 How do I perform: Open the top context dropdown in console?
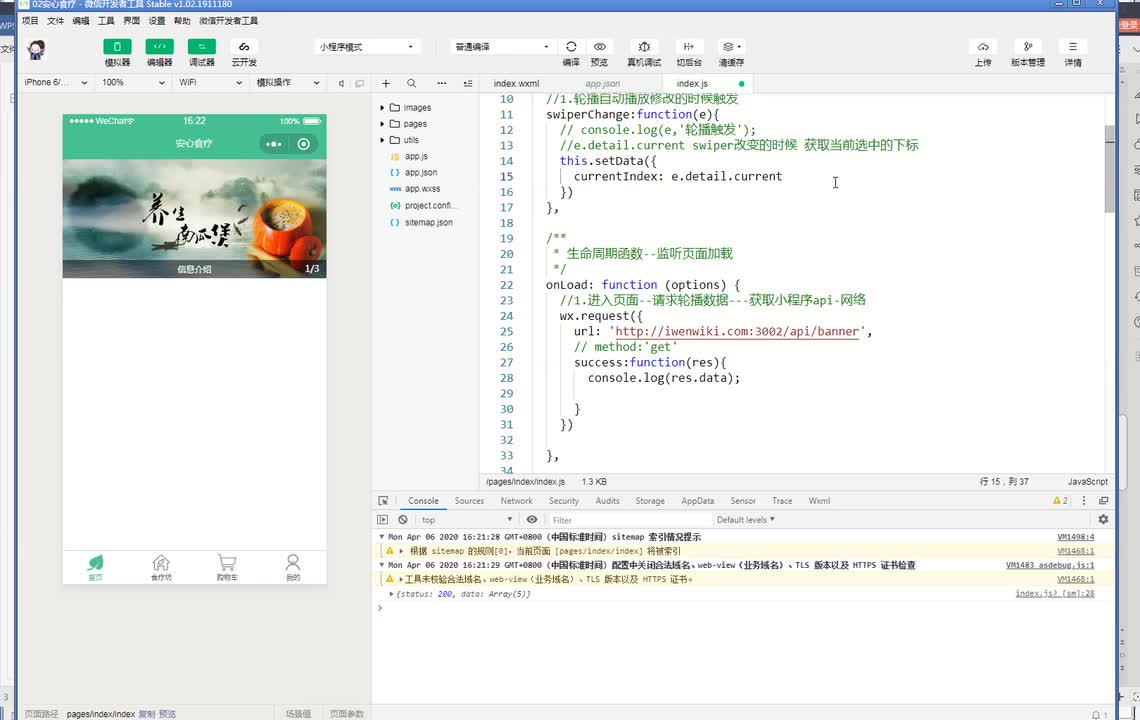click(466, 519)
